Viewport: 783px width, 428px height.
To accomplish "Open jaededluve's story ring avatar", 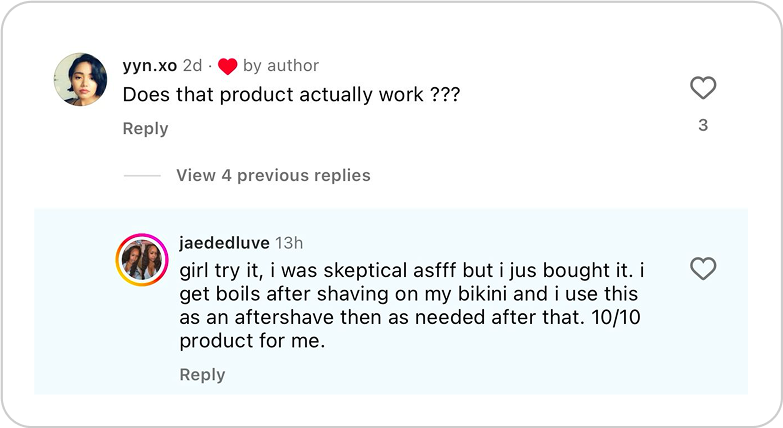I will pos(143,261).
